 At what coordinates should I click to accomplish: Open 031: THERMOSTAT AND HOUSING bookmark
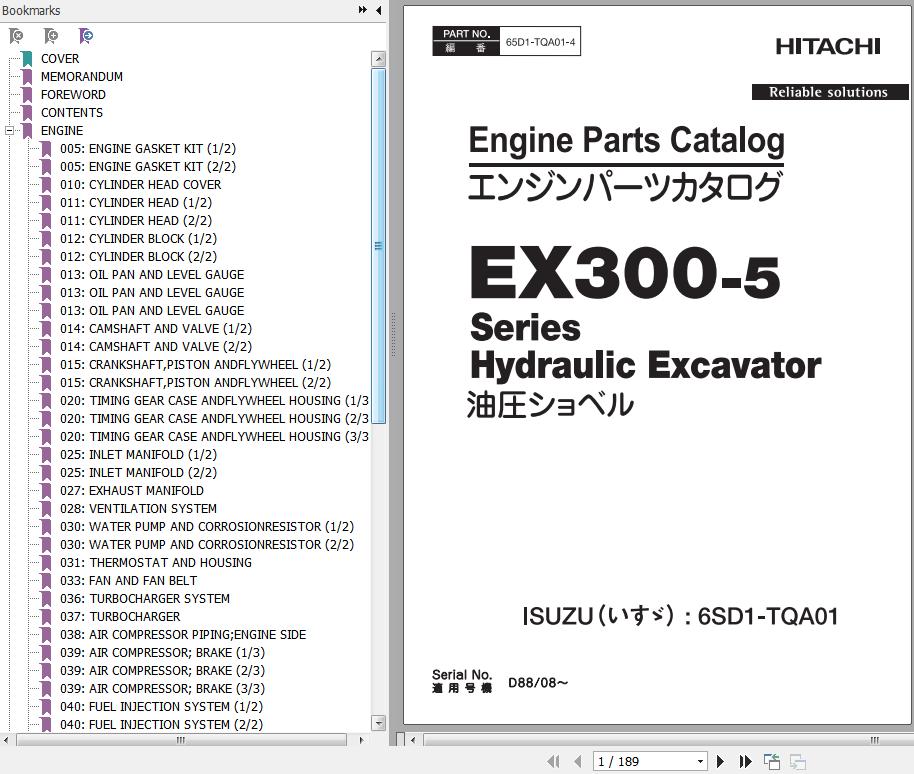[156, 564]
